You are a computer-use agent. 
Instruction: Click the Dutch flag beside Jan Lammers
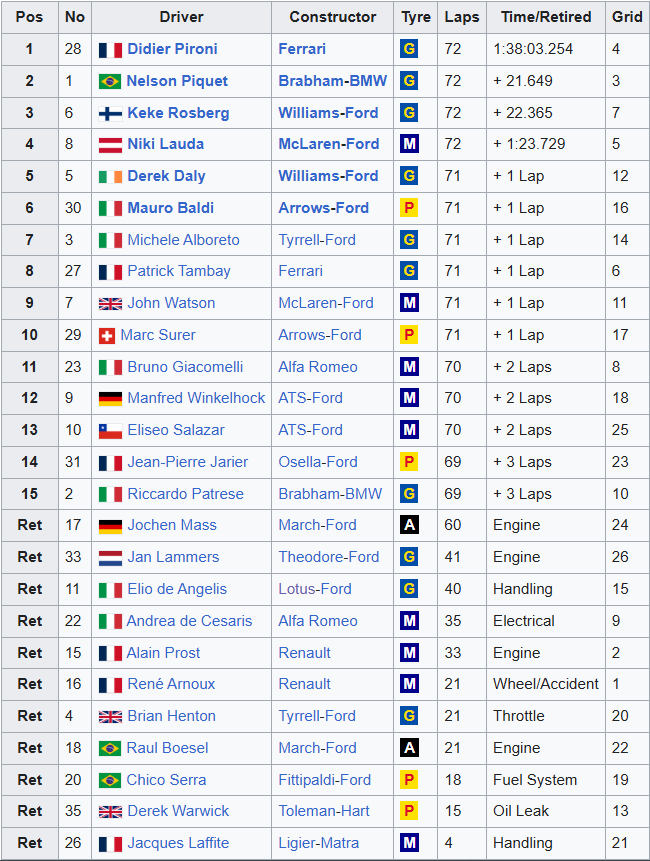point(110,558)
